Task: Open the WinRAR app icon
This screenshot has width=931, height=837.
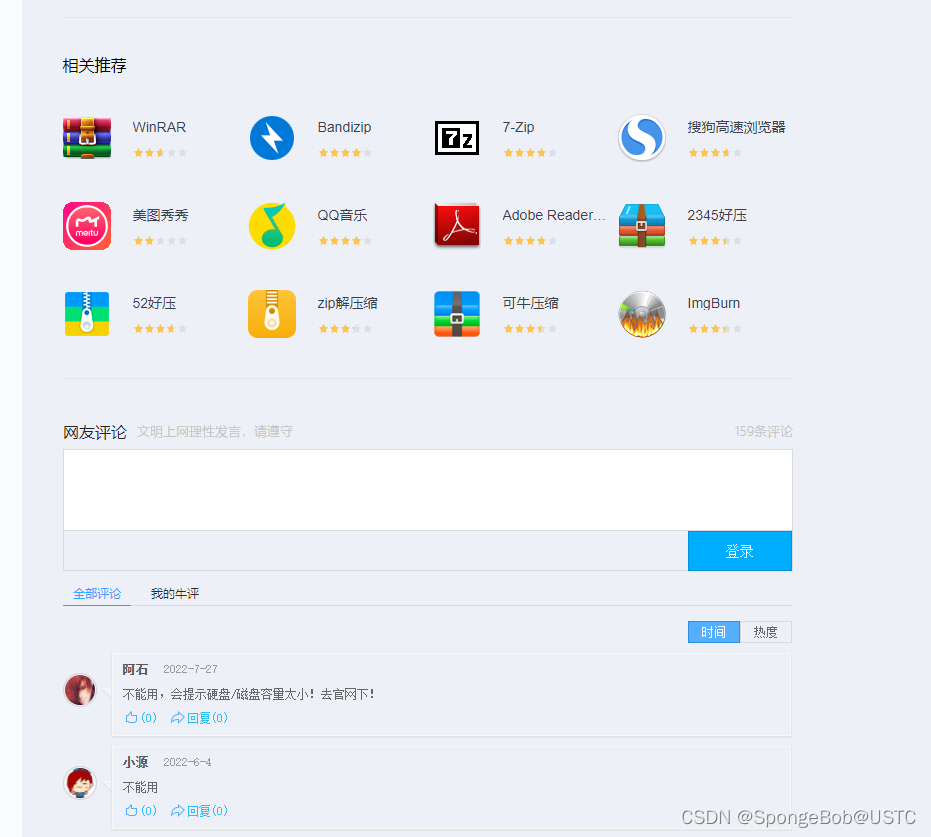Action: (87, 138)
